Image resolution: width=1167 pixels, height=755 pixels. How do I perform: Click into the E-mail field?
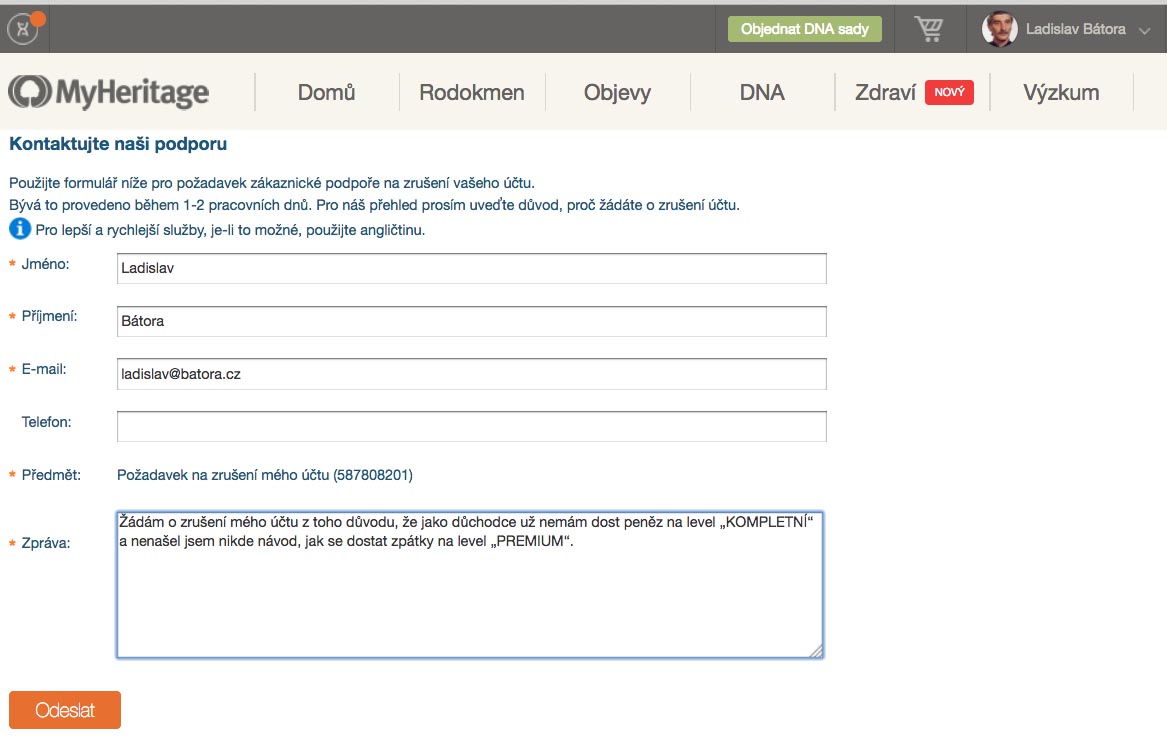click(471, 374)
